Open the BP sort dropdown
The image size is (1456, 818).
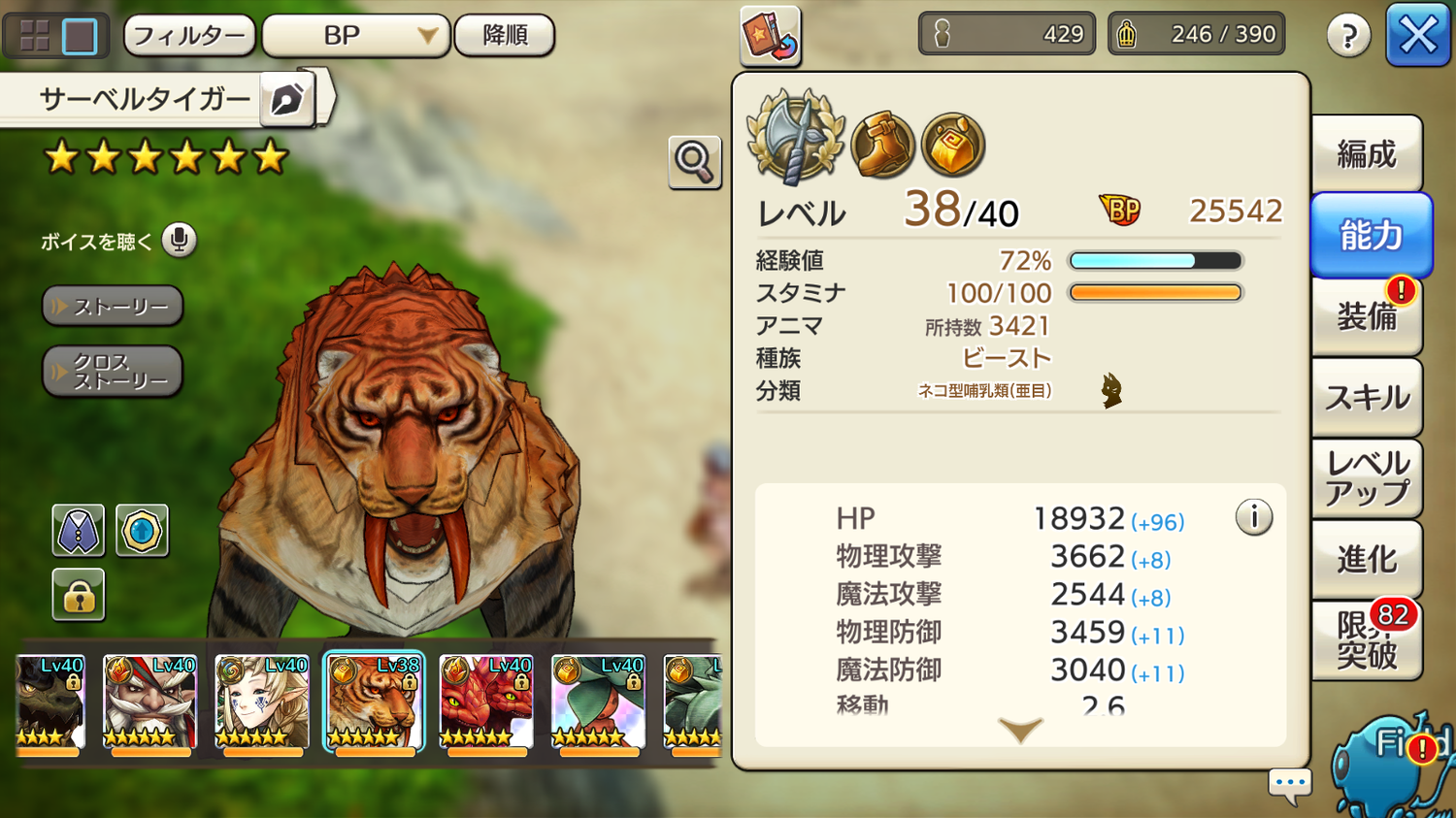tap(356, 36)
